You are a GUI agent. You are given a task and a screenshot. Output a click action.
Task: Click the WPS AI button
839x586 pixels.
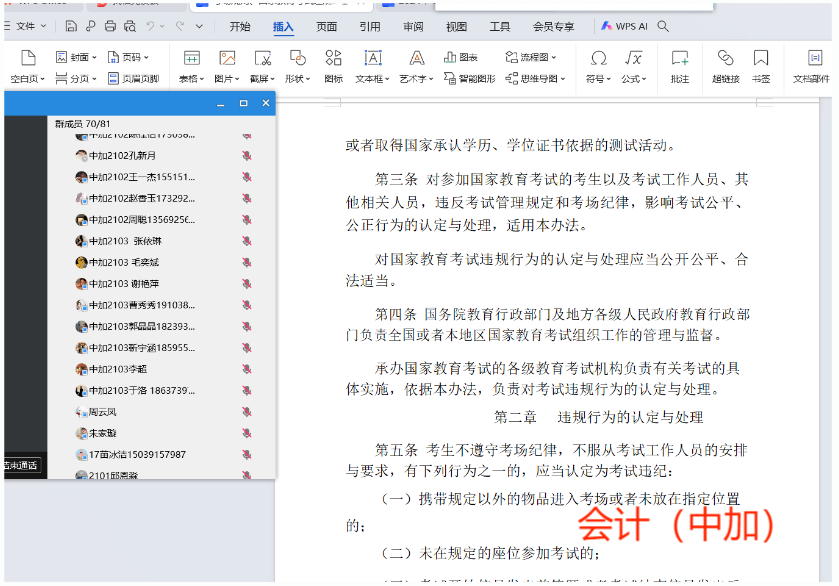(x=625, y=26)
